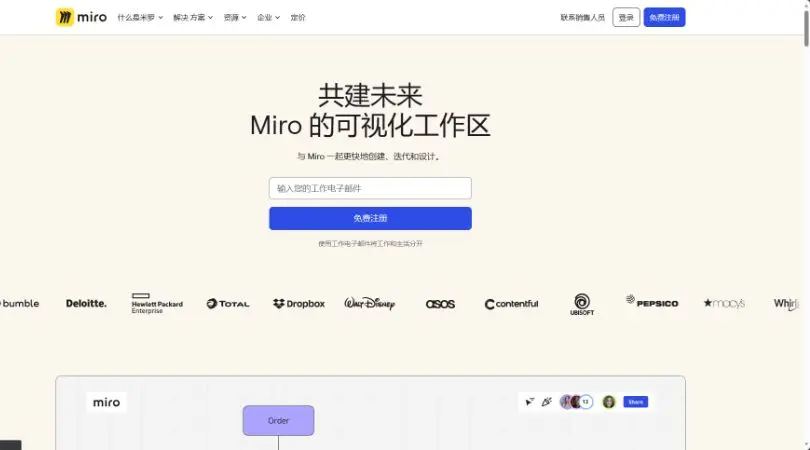This screenshot has height=450, width=810.
Task: Click the ASOS logo
Action: pos(440,304)
